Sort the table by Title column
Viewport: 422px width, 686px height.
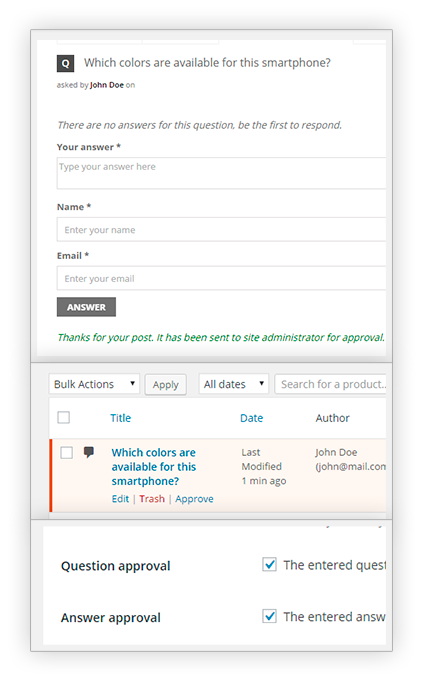120,418
